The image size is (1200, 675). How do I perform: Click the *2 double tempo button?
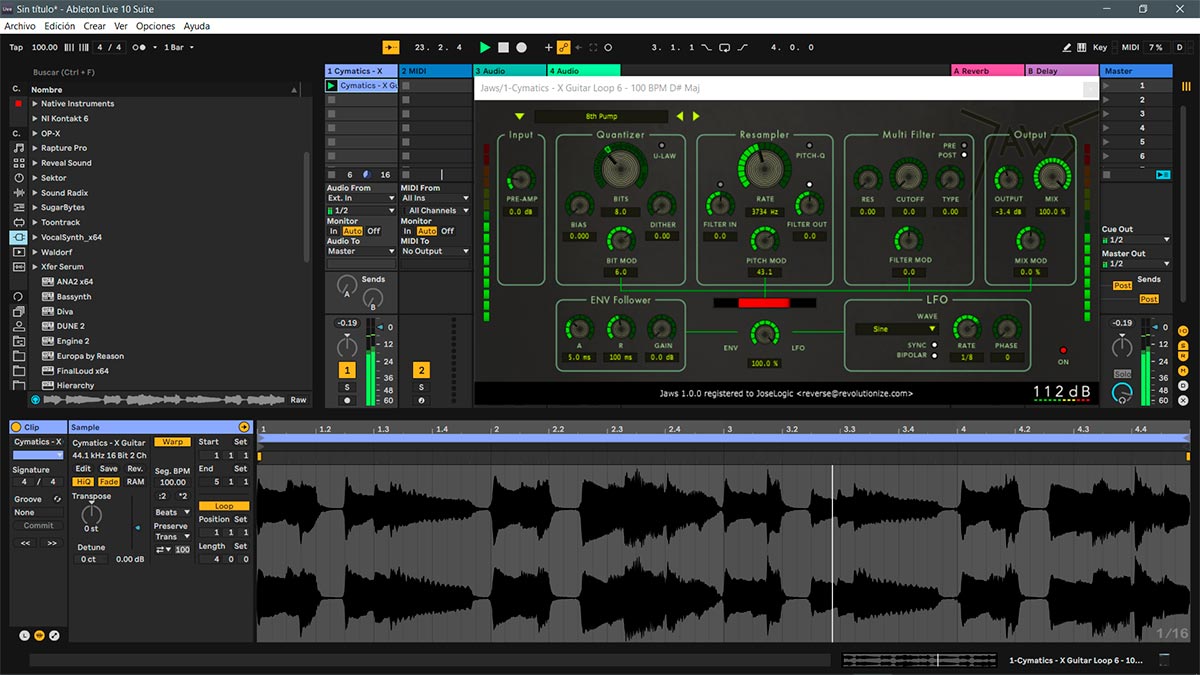click(182, 496)
